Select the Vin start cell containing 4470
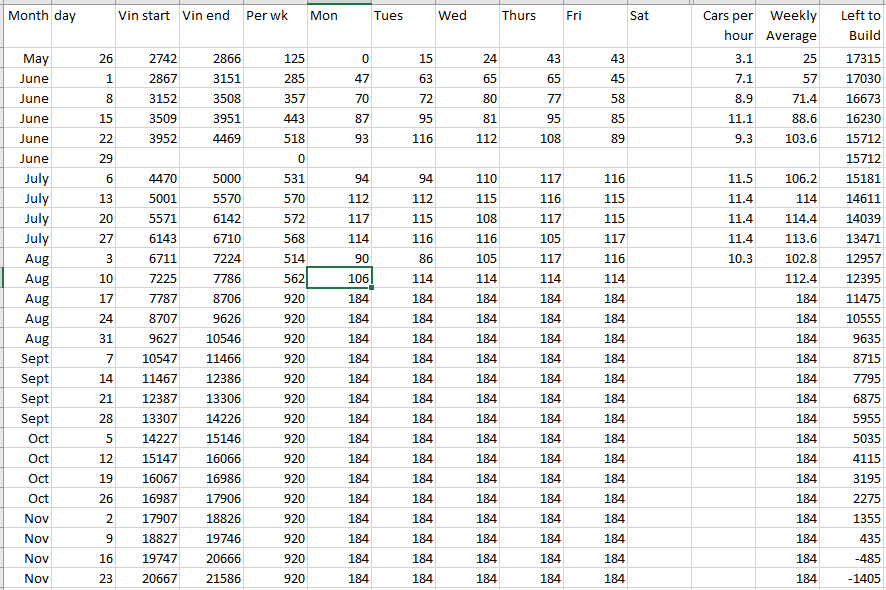 (x=147, y=178)
